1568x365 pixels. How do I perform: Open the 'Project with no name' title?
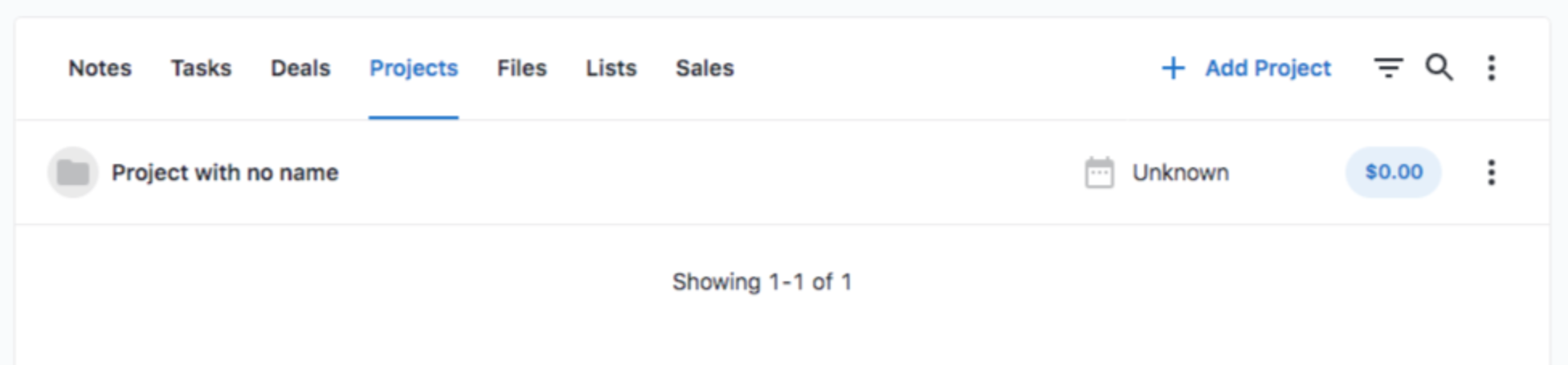[225, 172]
